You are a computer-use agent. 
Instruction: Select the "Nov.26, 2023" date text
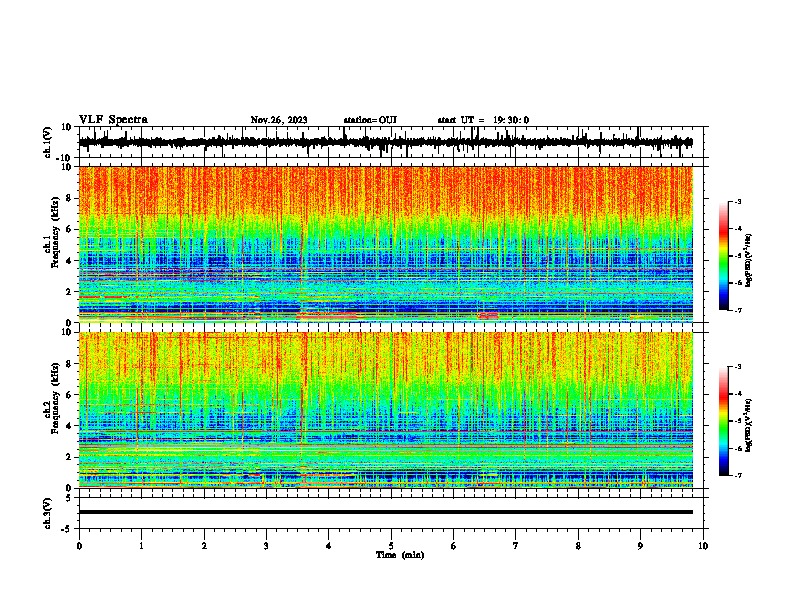[279, 120]
